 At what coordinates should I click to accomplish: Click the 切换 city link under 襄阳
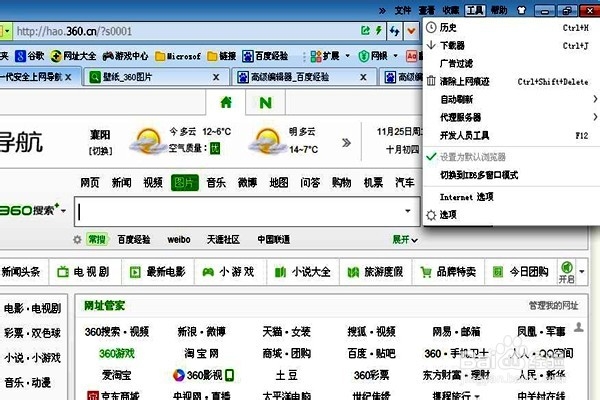coord(100,151)
